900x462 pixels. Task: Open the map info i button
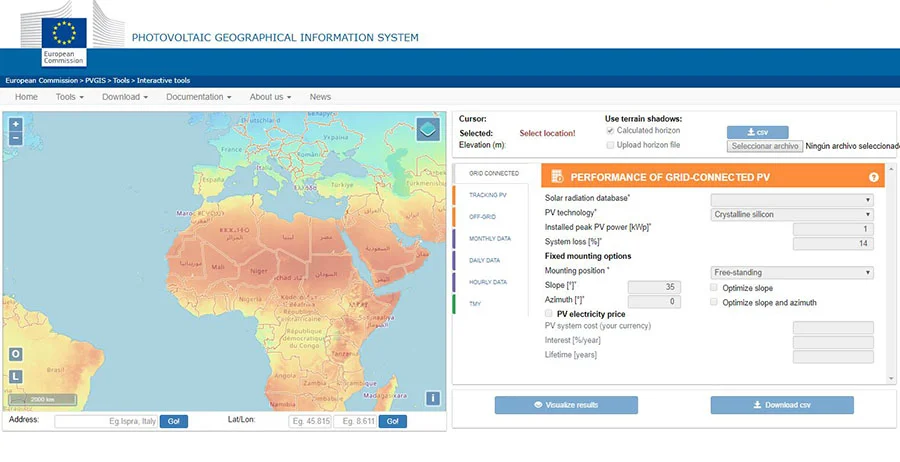(x=433, y=398)
